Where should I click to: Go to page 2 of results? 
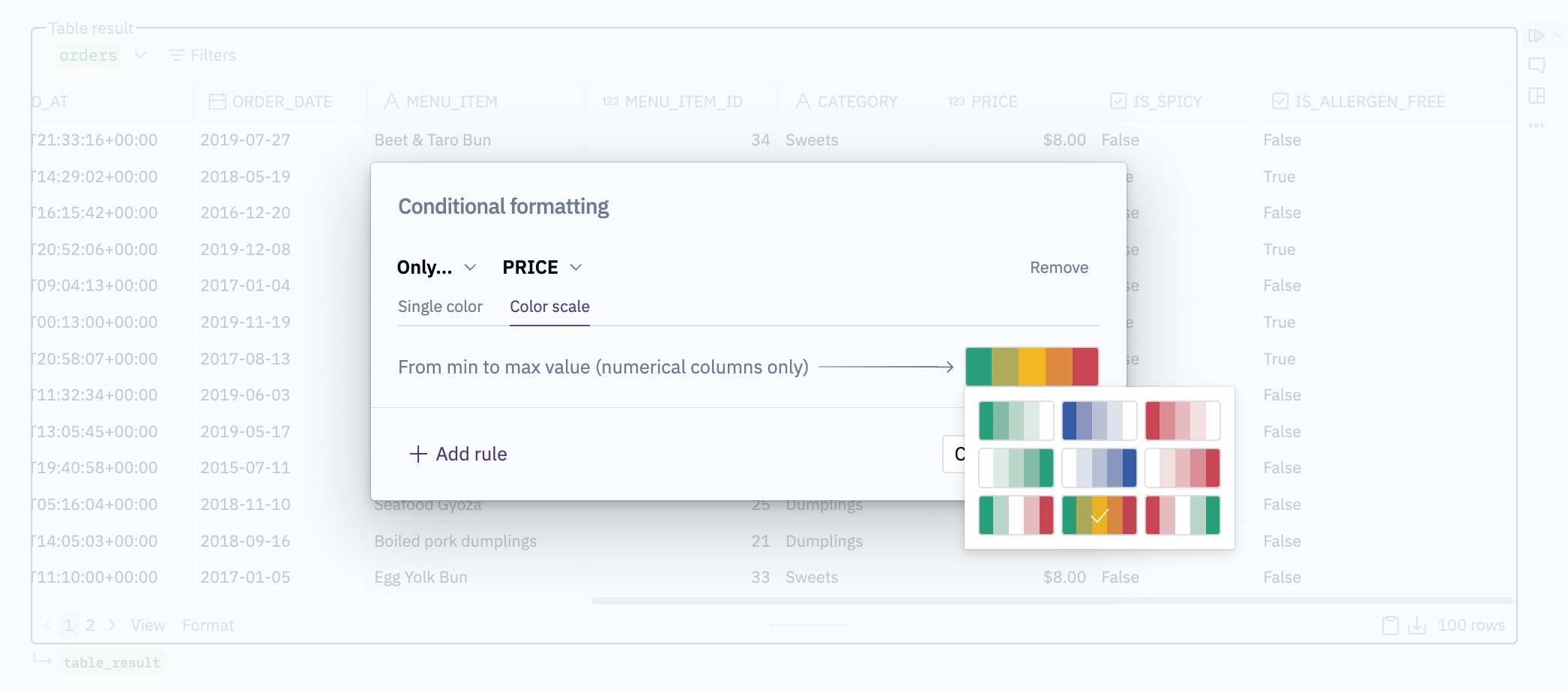click(x=90, y=625)
